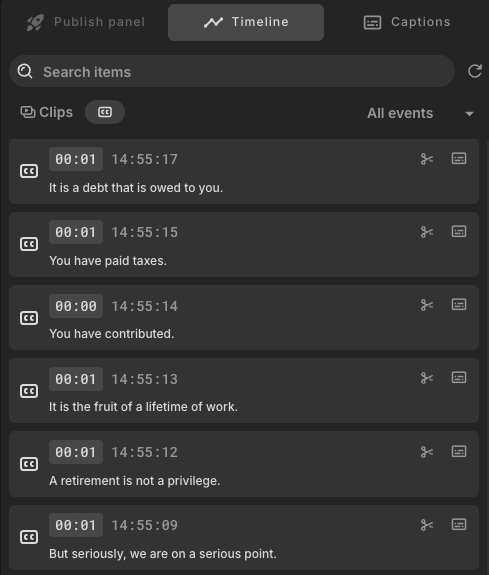The height and width of the screenshot is (575, 489).
Task: Click the refresh icon beside the search bar
Action: point(475,71)
